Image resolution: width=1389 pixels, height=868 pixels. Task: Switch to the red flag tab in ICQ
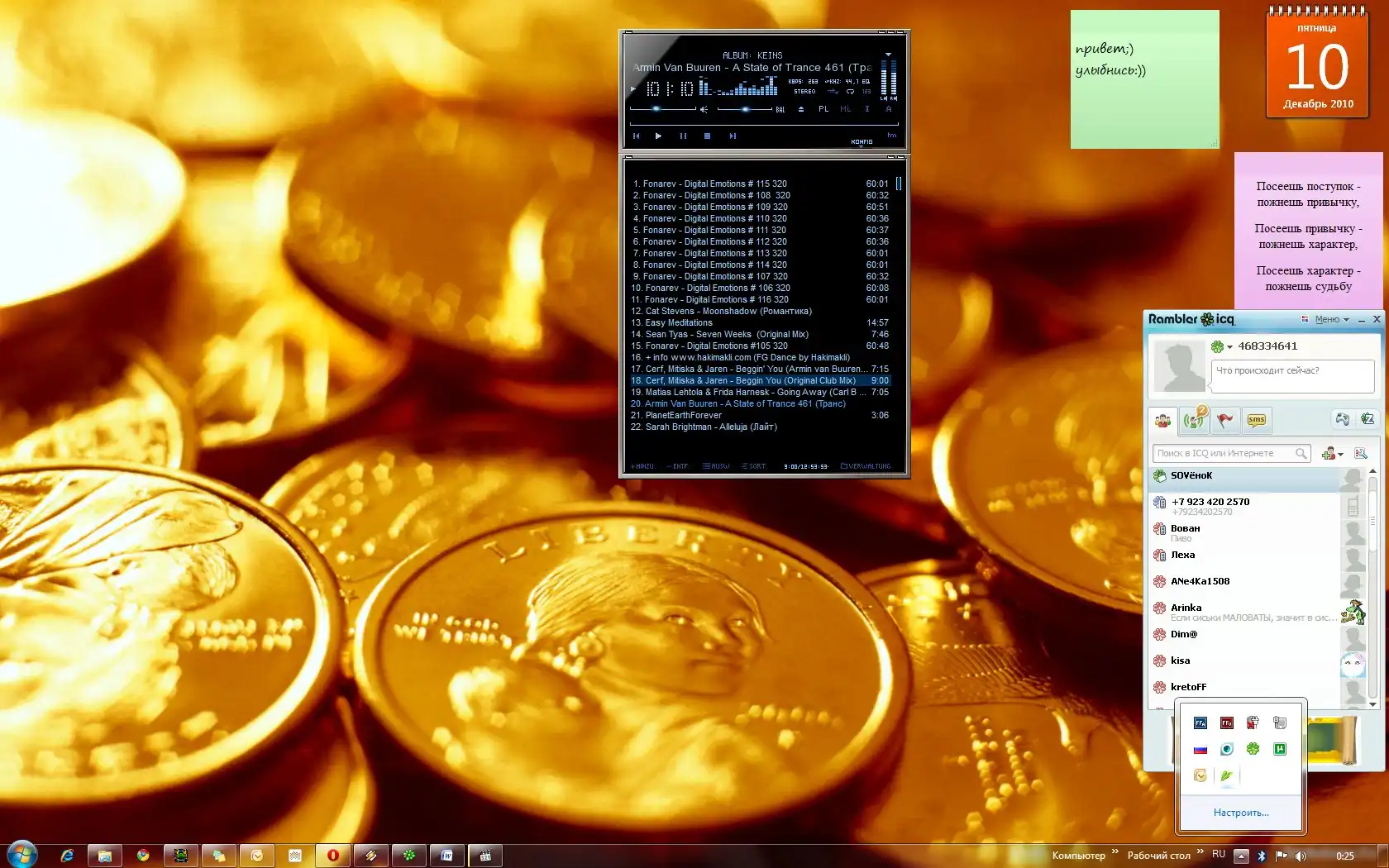click(1224, 420)
